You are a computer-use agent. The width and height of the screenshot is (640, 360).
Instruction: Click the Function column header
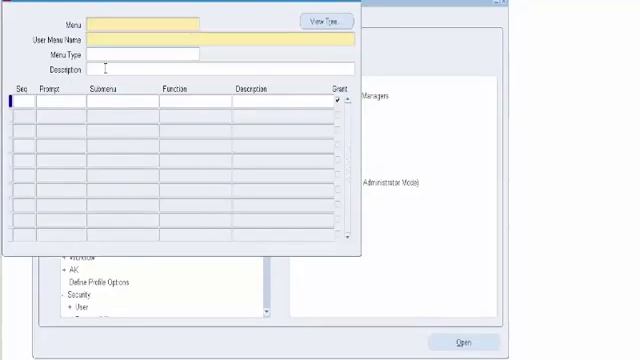pyautogui.click(x=175, y=89)
